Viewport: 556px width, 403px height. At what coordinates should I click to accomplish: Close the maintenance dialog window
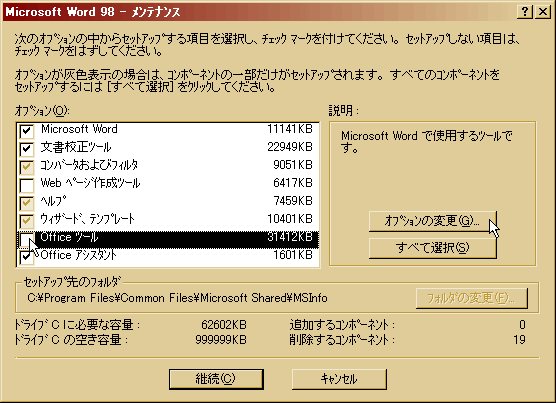[x=543, y=12]
